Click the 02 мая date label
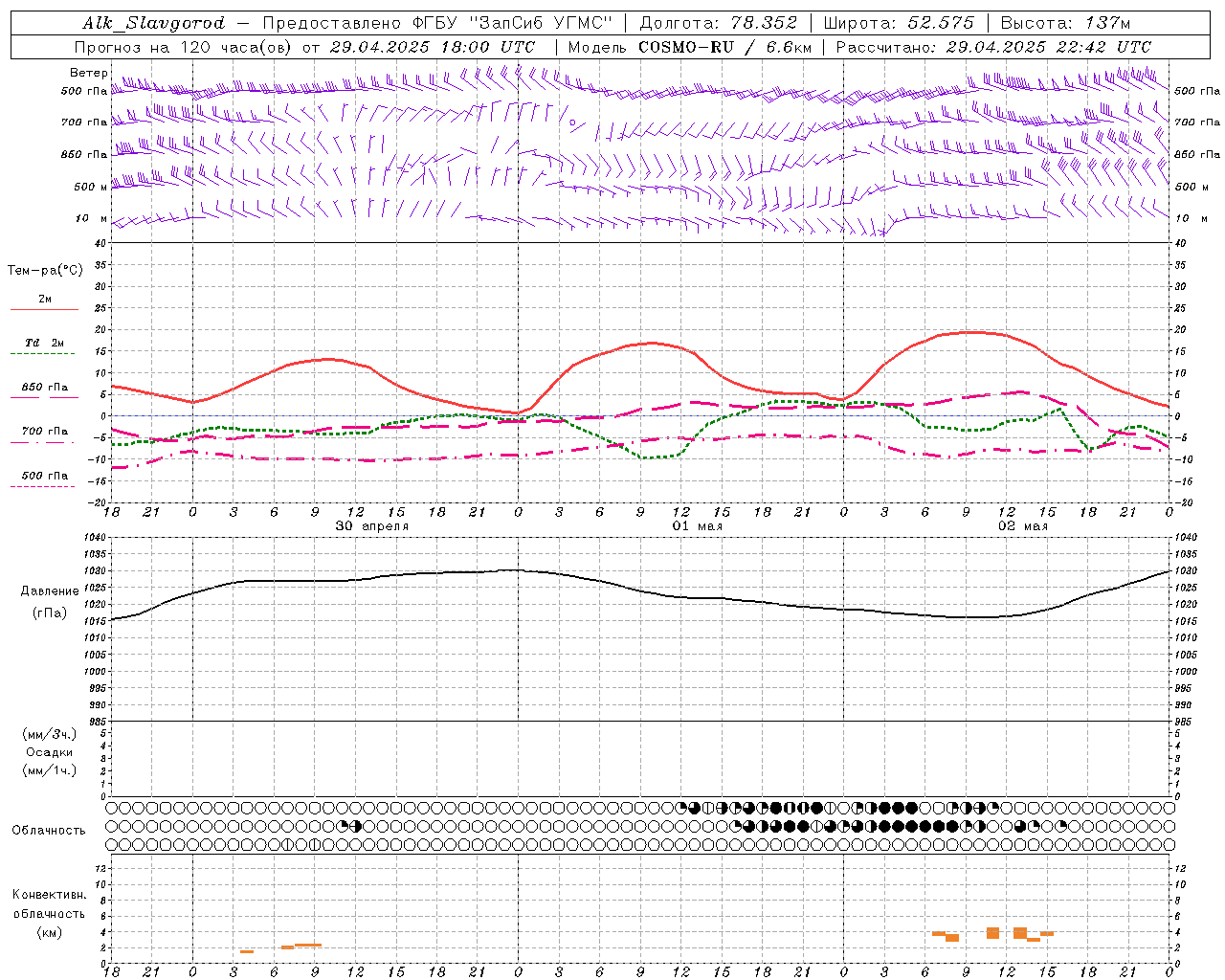Image resolution: width=1225 pixels, height=980 pixels. pos(1022,526)
